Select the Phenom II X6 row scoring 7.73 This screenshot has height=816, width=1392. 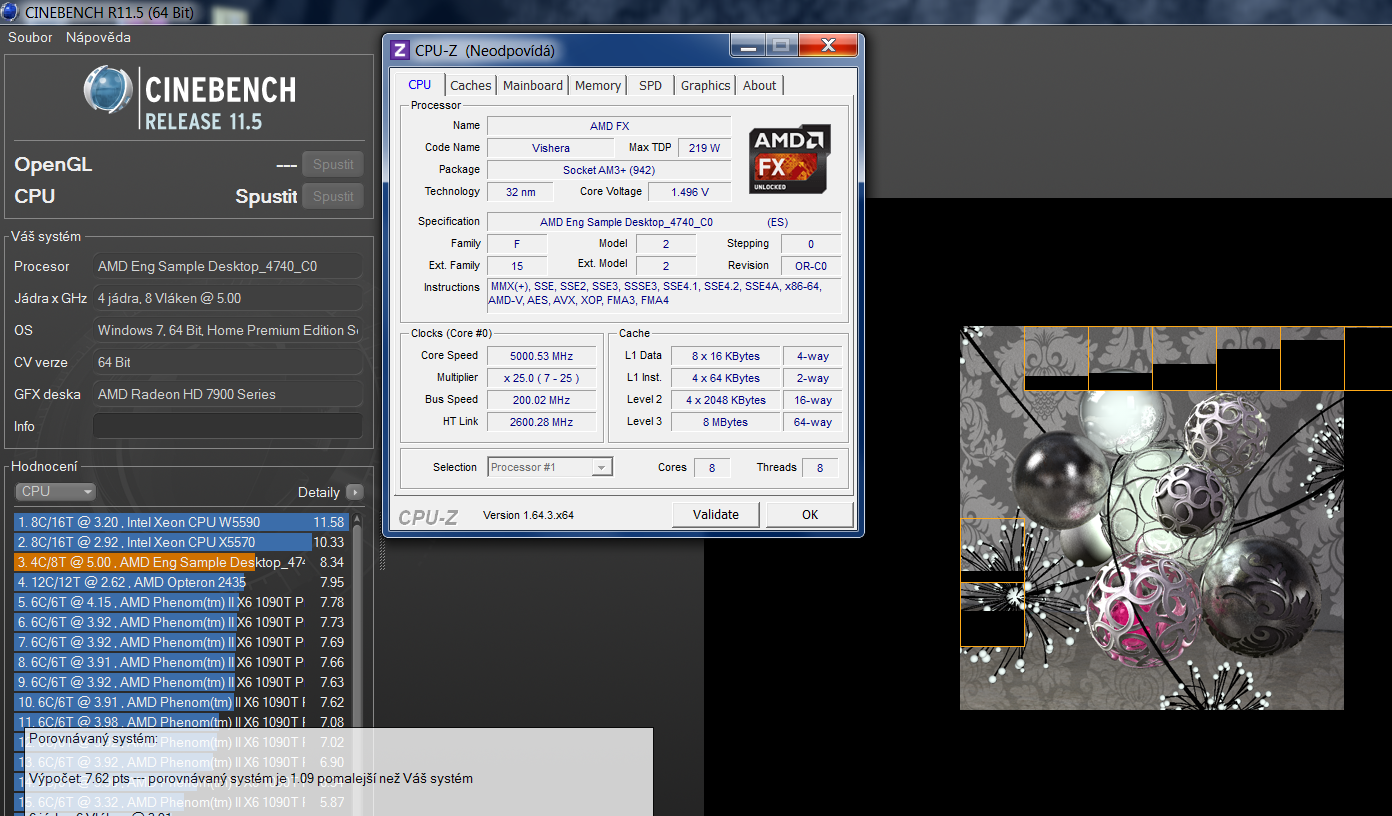coord(181,622)
